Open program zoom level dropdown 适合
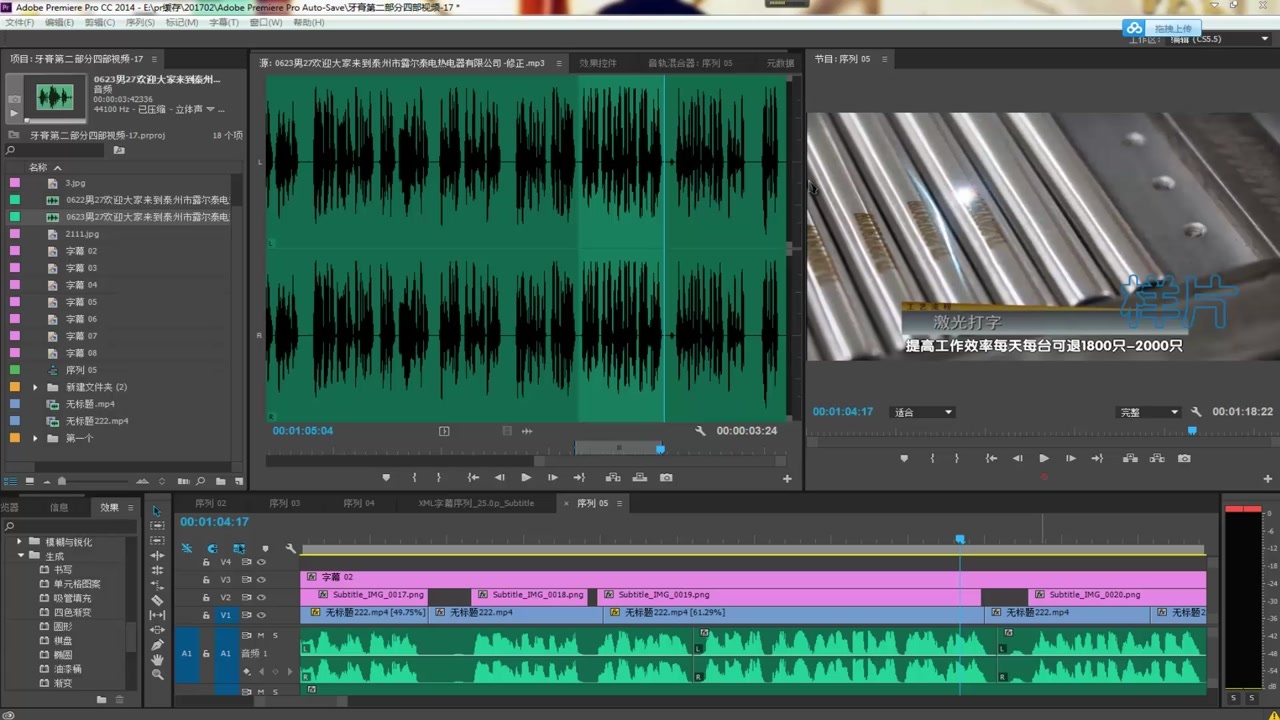 pos(923,412)
